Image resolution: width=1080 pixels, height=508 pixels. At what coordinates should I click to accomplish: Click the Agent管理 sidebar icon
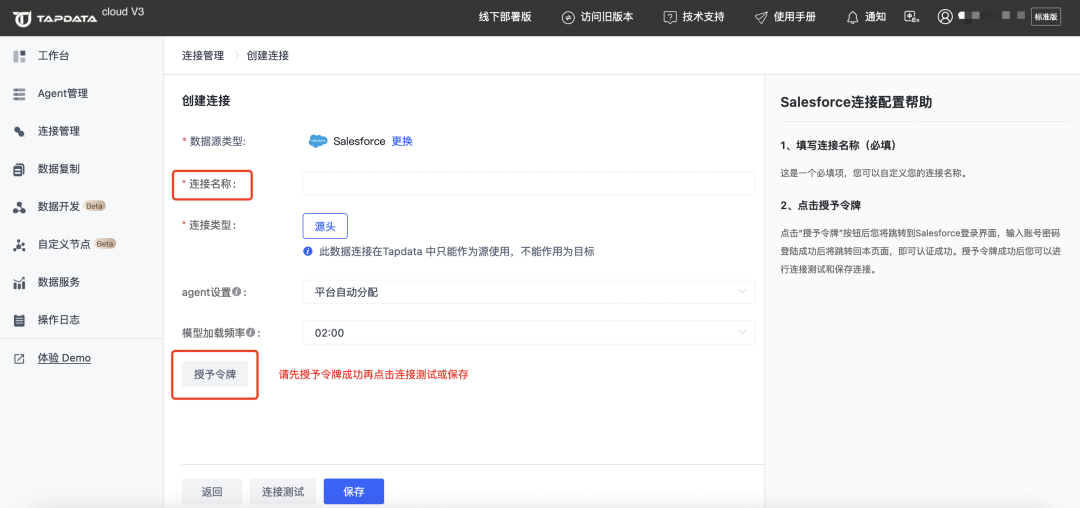[19, 94]
